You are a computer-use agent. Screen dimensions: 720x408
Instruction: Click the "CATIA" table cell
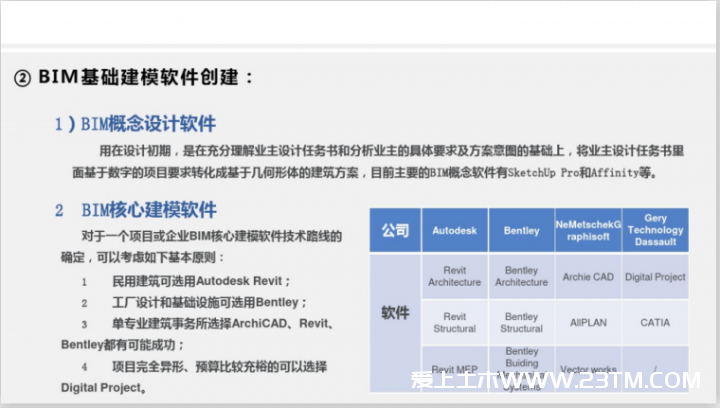tap(655, 323)
